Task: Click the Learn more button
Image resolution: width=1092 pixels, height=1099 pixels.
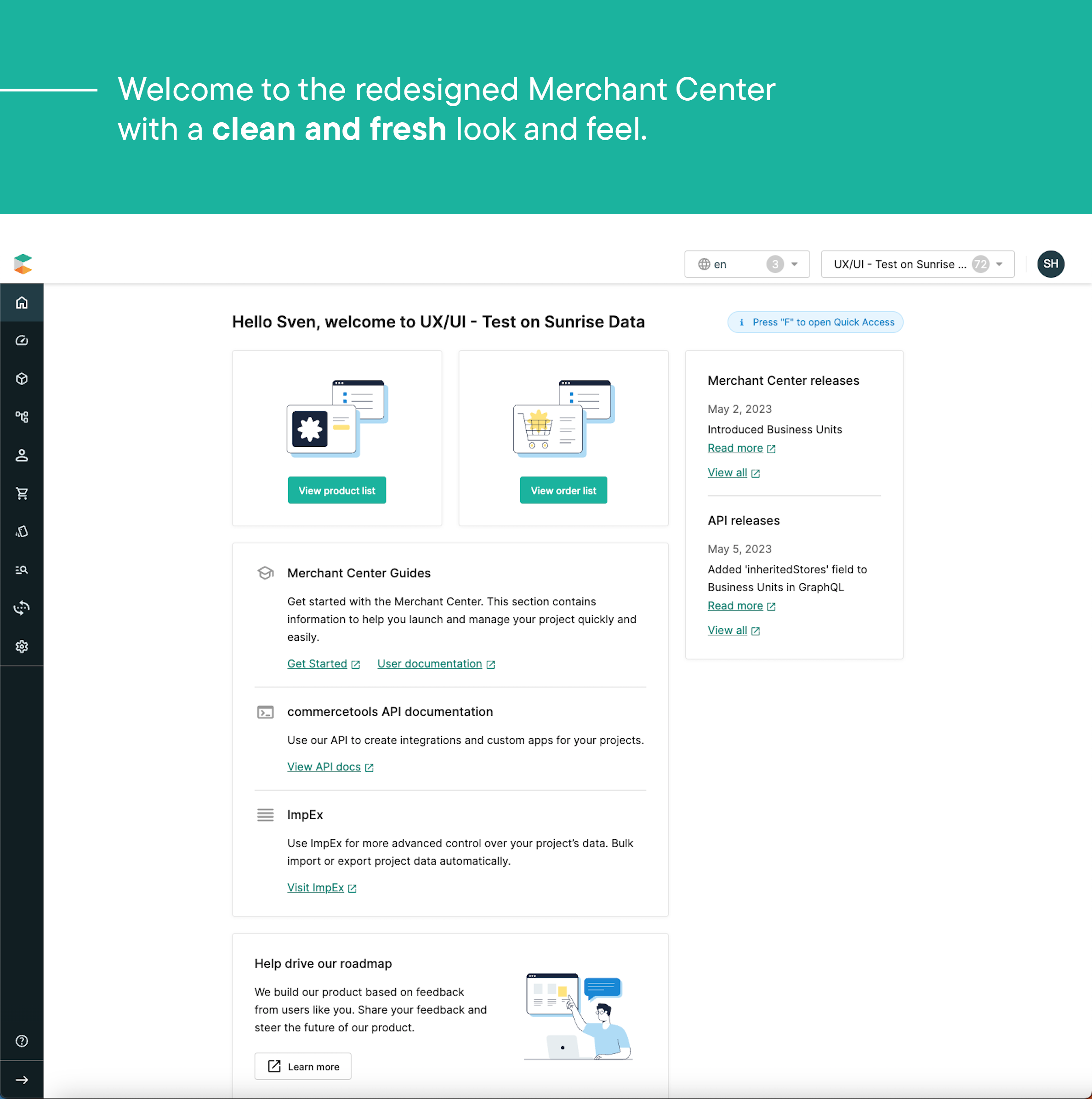Action: click(x=302, y=1066)
